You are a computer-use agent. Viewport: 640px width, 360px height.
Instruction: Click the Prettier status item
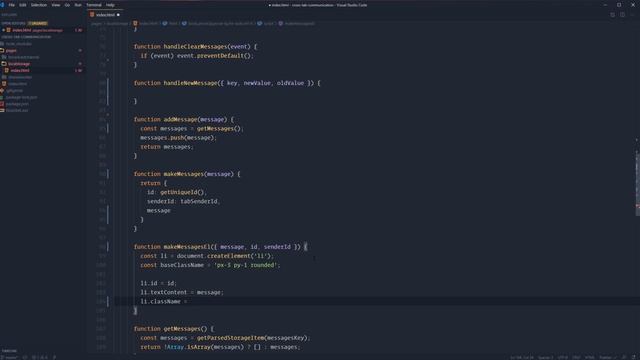(607, 358)
